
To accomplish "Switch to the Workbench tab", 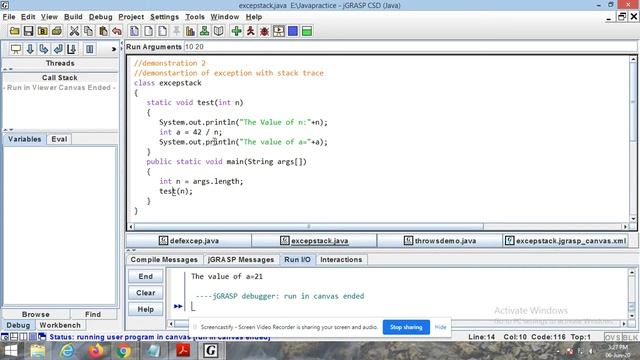I will click(x=60, y=325).
